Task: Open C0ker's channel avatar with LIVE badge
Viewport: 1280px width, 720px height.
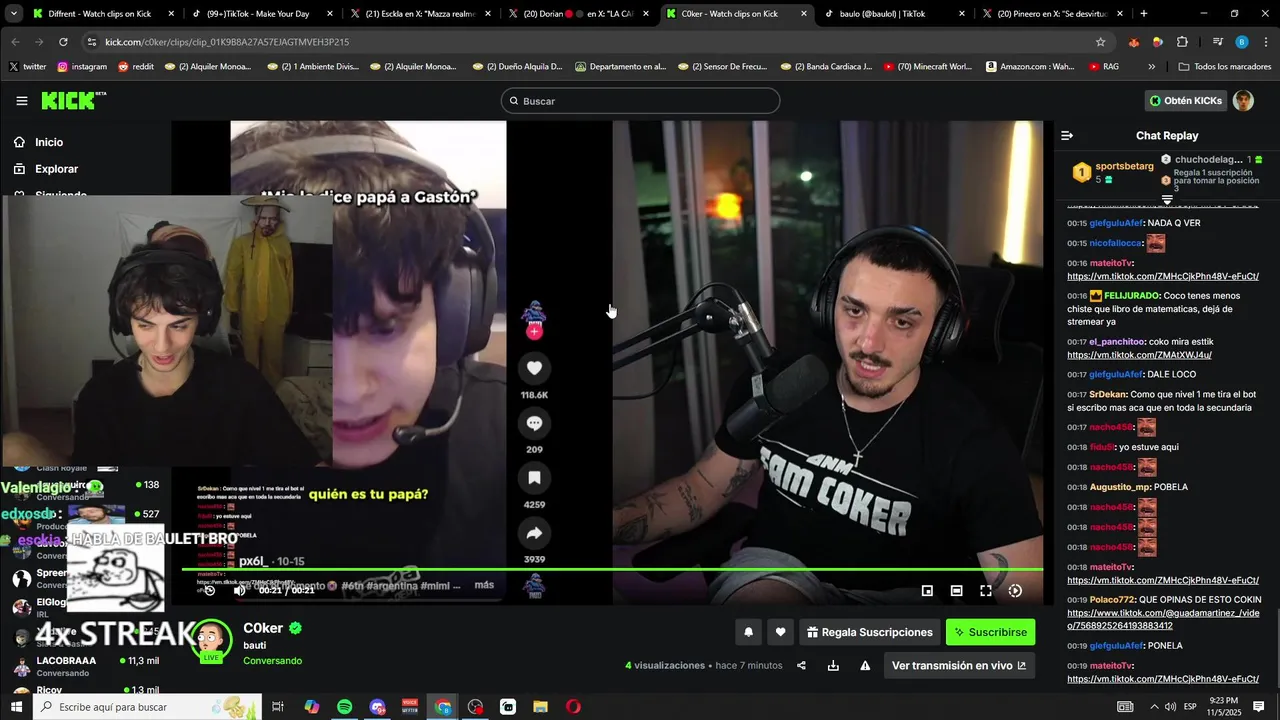Action: [x=211, y=640]
